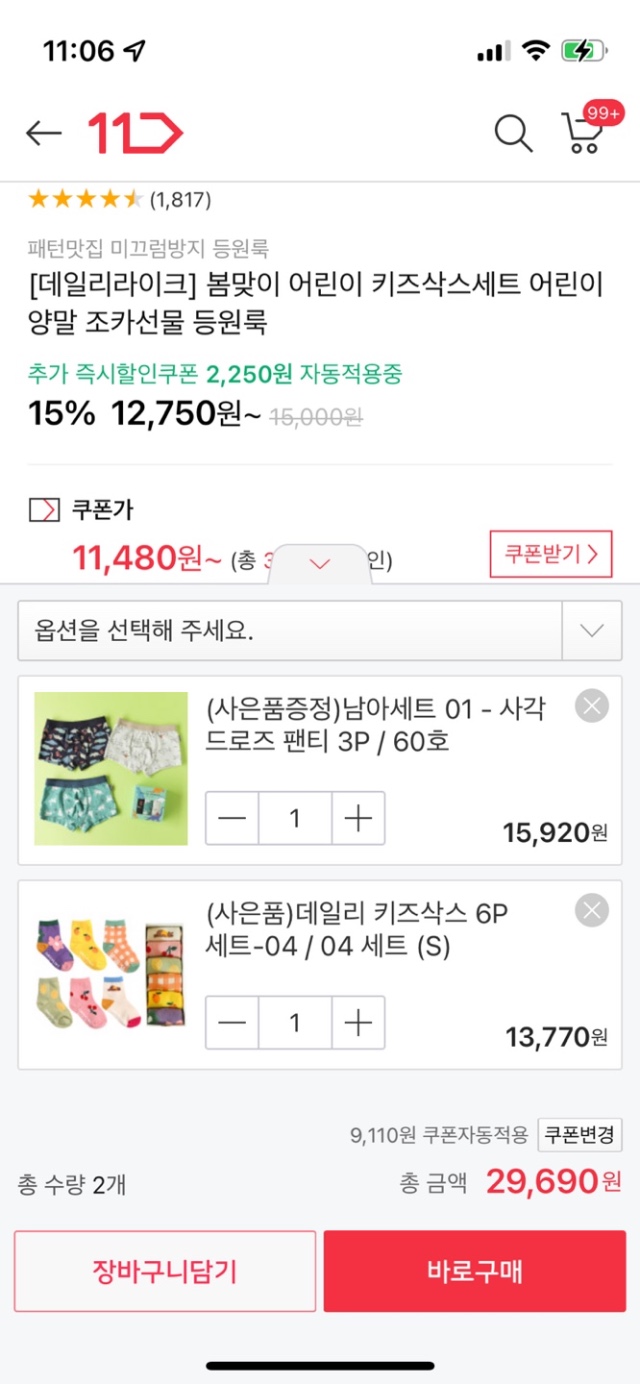Decrease quantity of kids socks set

pos(232,1022)
